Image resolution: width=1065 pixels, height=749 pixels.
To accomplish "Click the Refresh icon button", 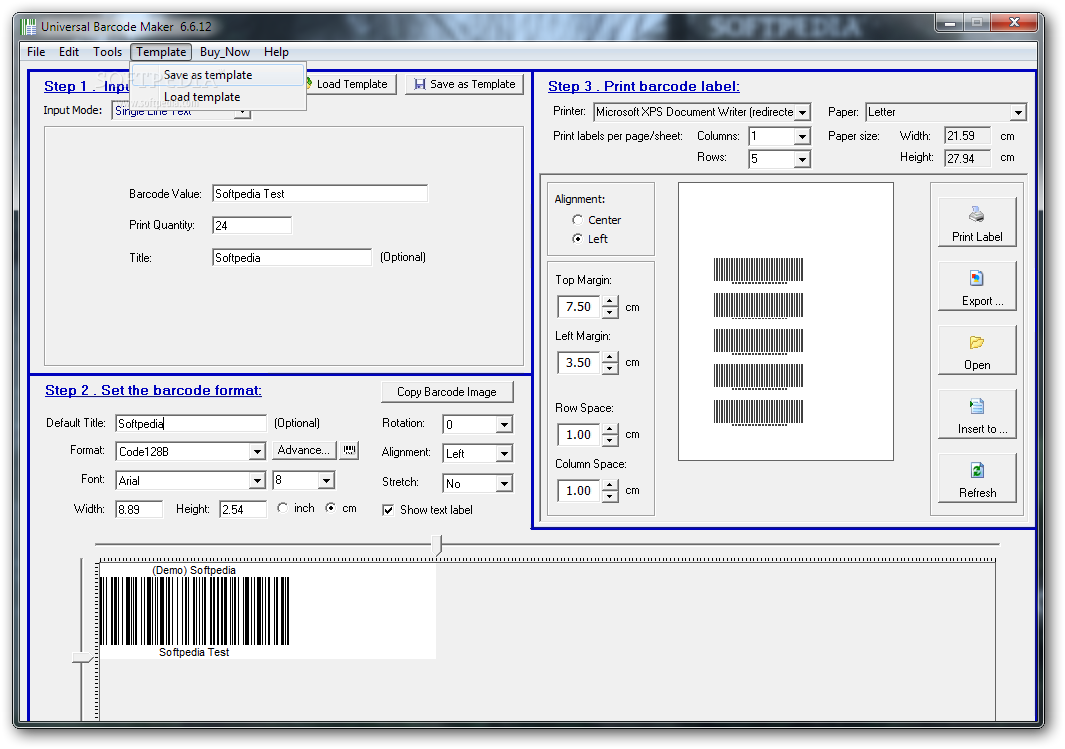I will tap(977, 470).
